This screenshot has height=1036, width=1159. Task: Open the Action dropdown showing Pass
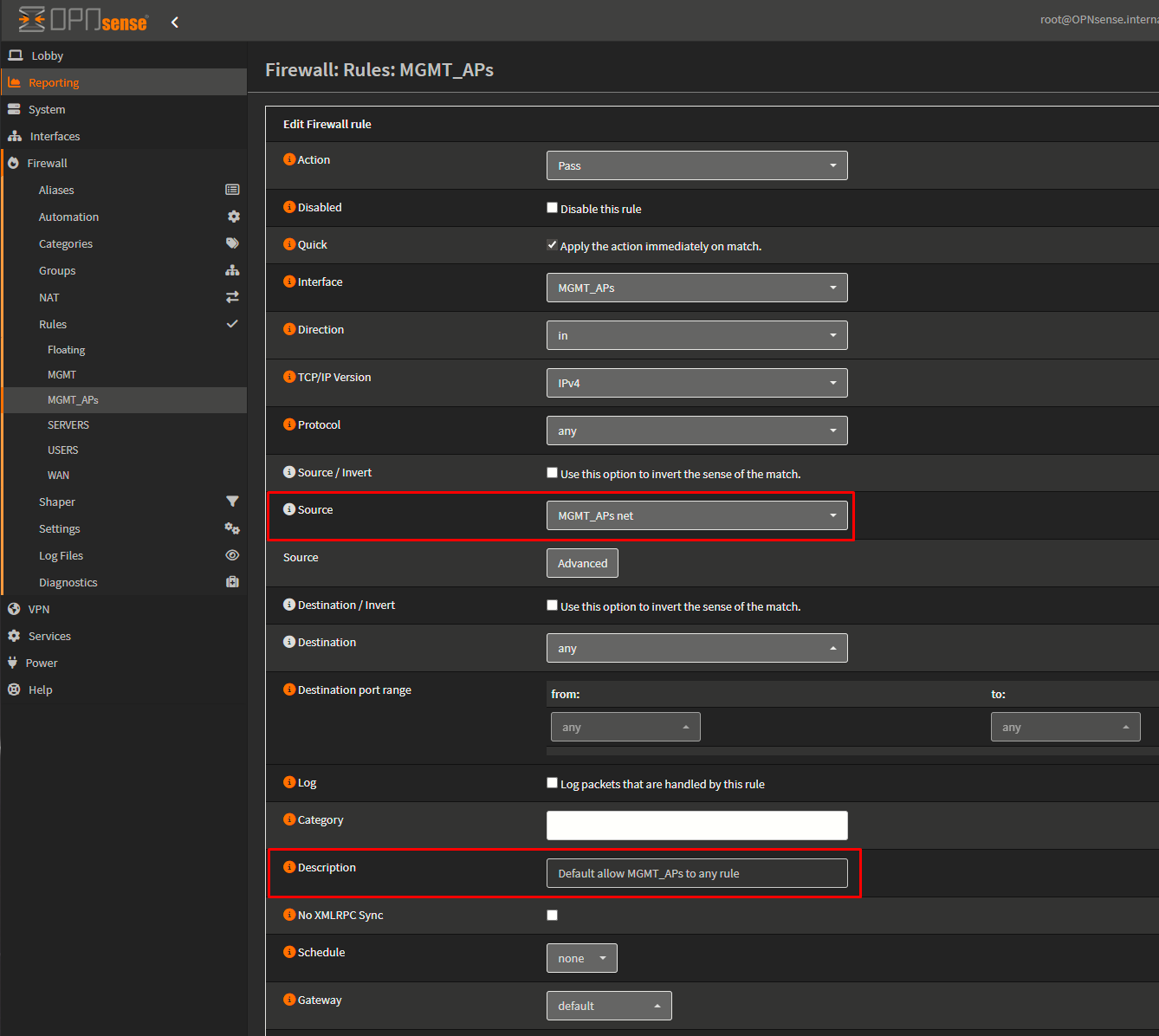[x=696, y=165]
